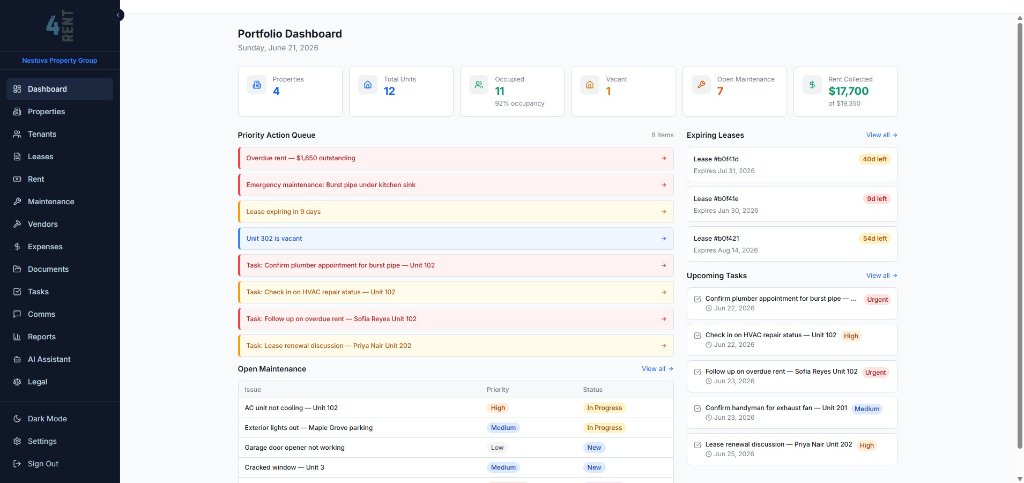The height and width of the screenshot is (483, 1024).
Task: Click the Reports bar chart icon
Action: tap(17, 337)
